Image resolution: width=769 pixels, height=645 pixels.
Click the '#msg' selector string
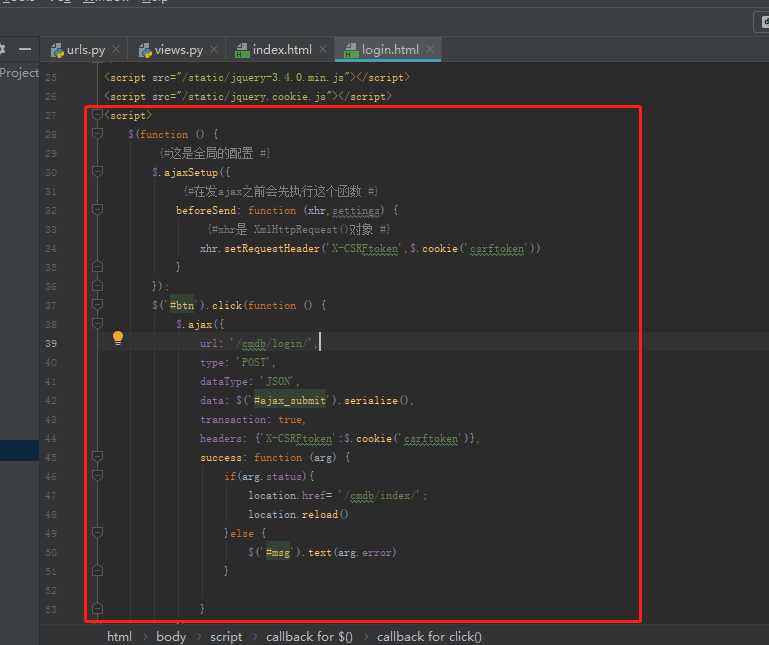tap(278, 553)
